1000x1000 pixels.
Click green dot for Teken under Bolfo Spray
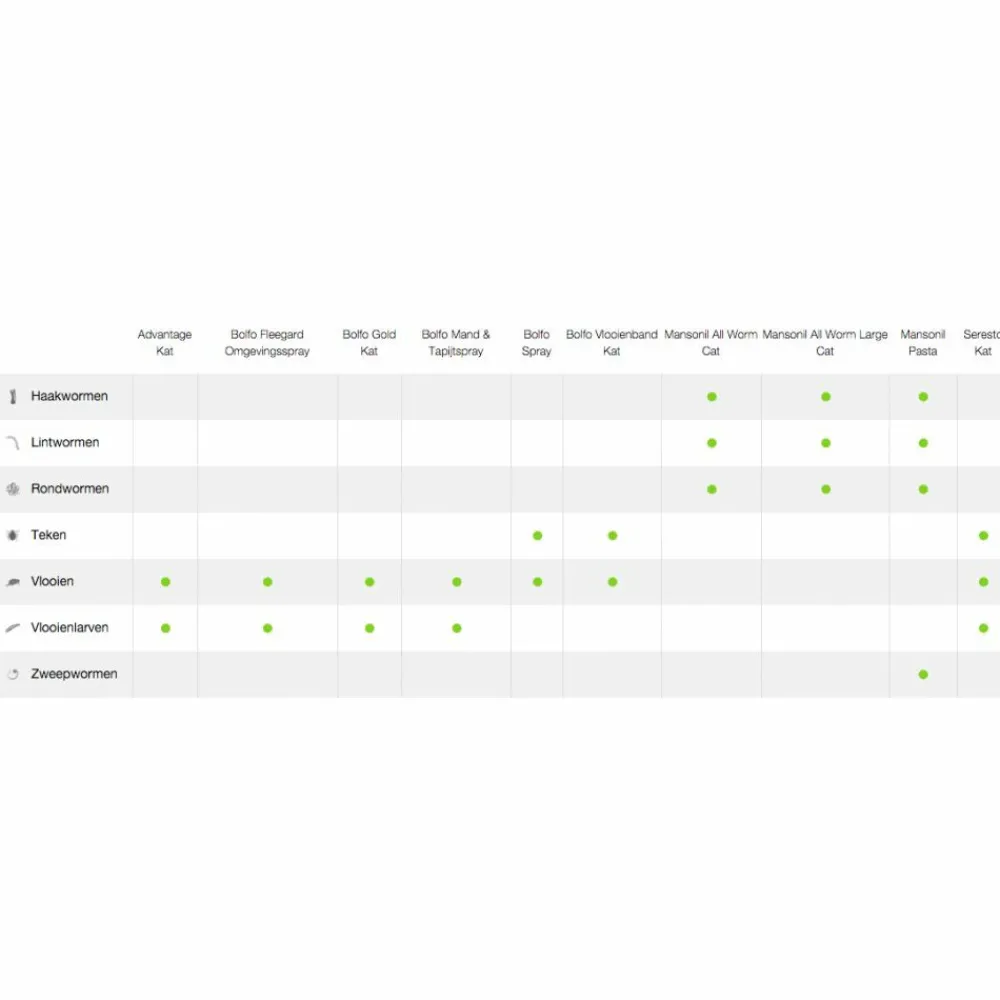537,536
